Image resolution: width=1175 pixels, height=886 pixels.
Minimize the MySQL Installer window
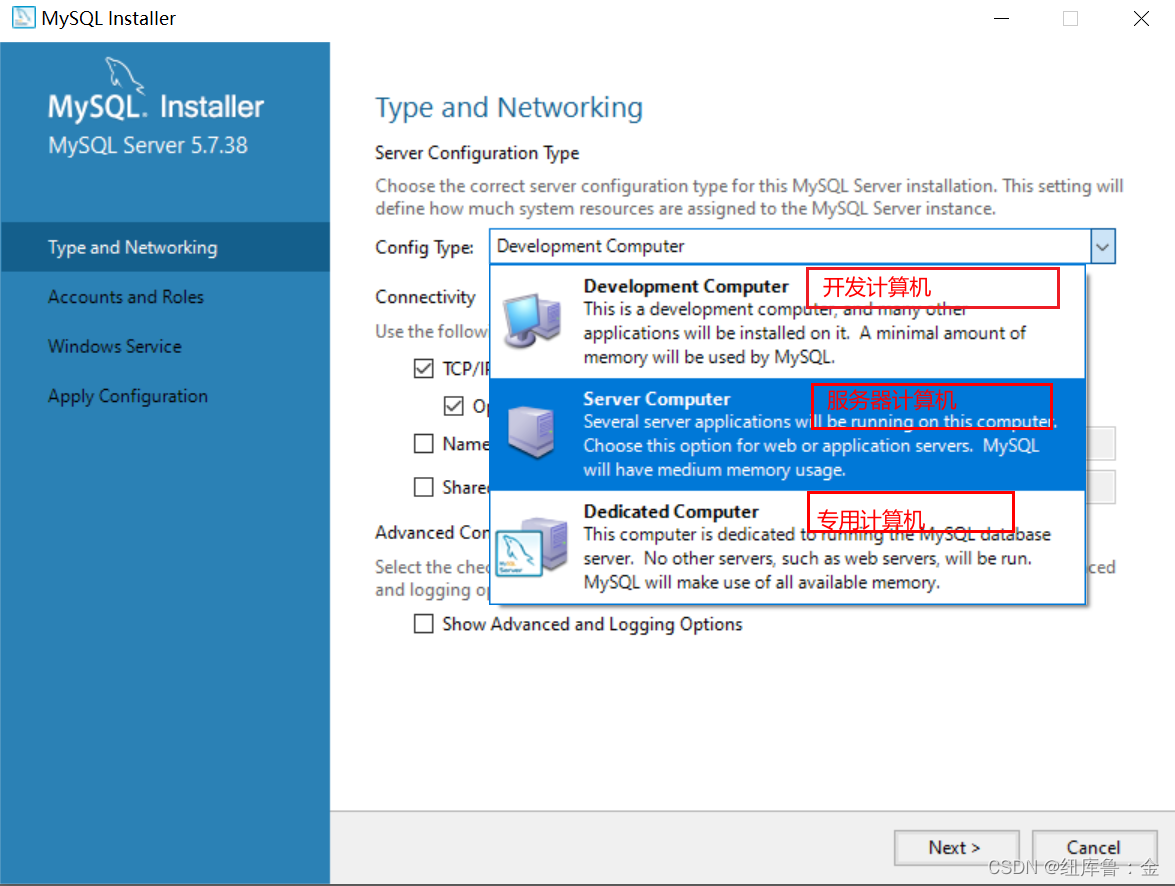1002,18
